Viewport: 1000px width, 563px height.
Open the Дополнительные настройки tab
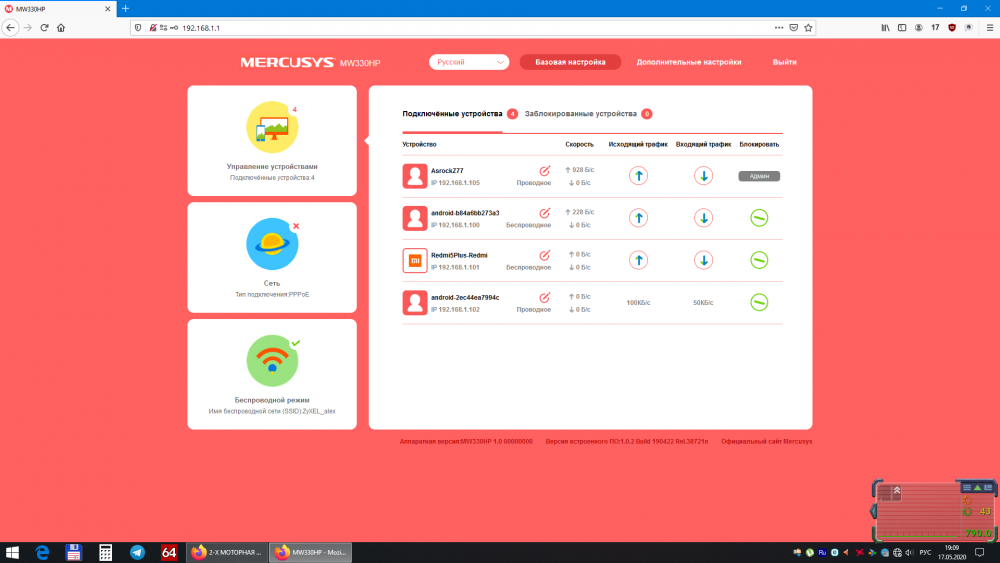point(689,62)
